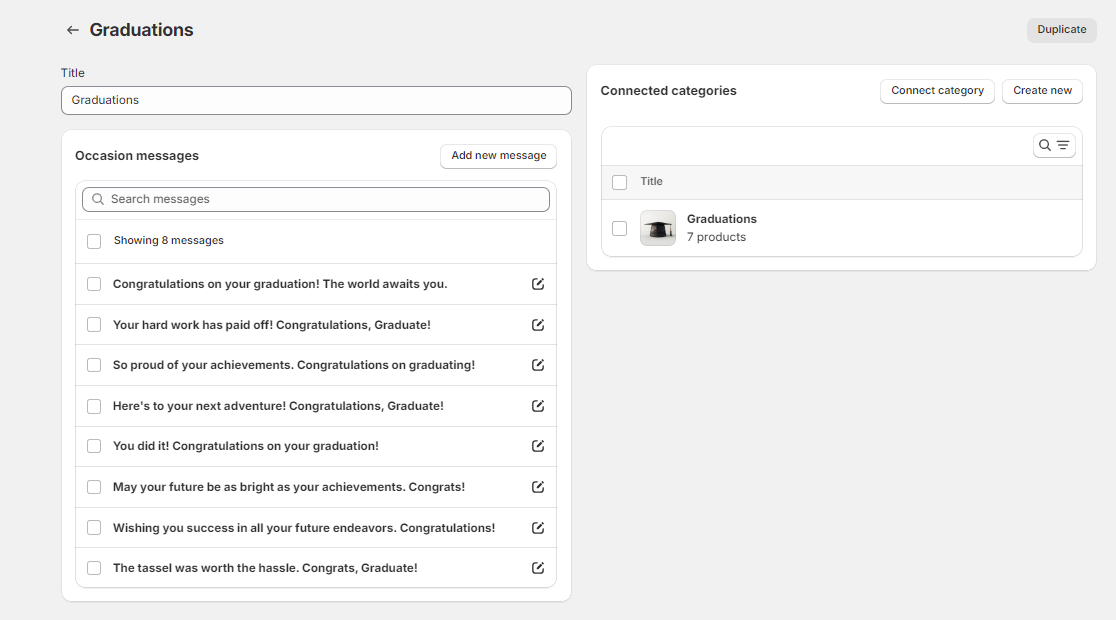Open the Graduations category cap thumbnail
The height and width of the screenshot is (620, 1116).
click(x=658, y=228)
